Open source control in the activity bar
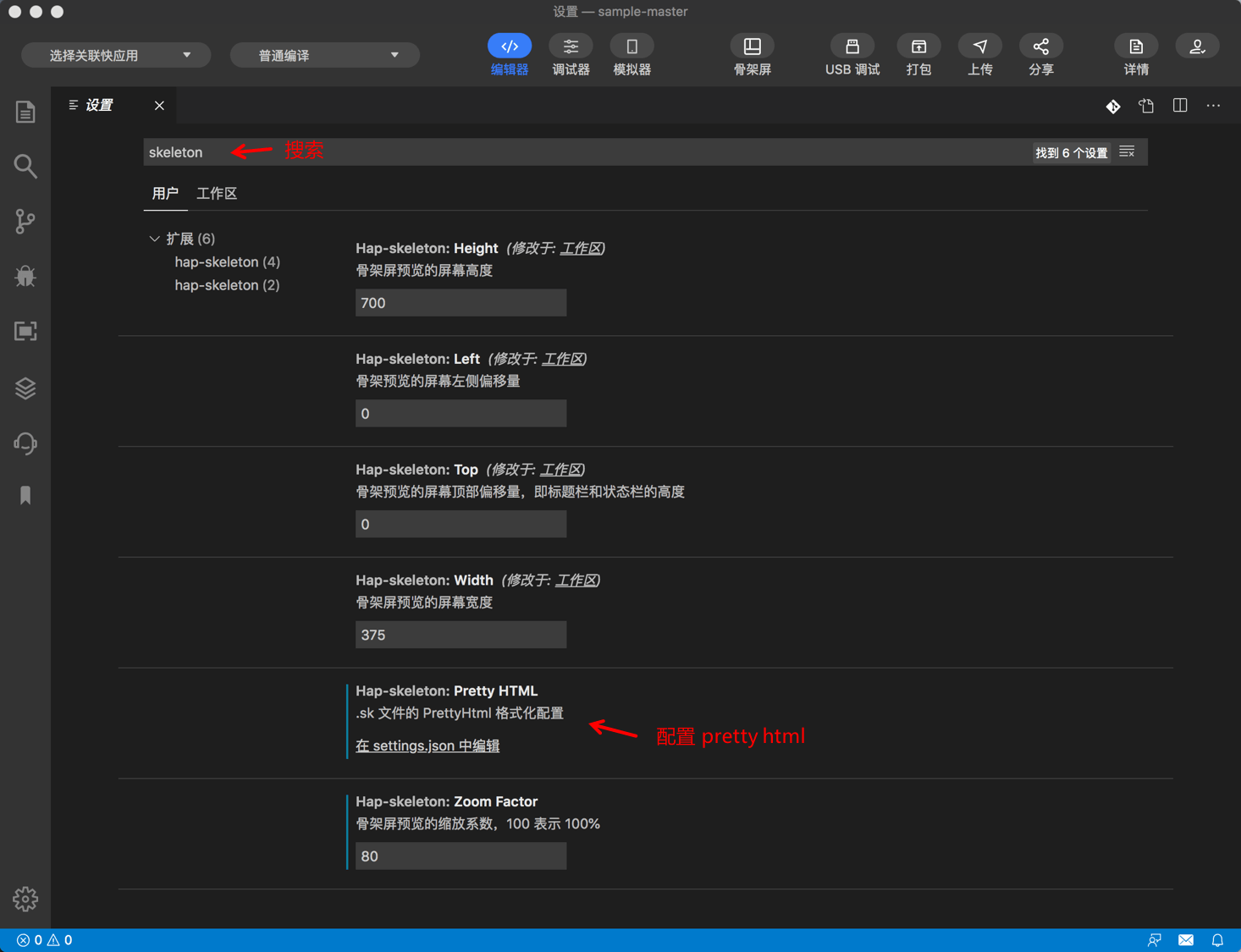 tap(25, 222)
